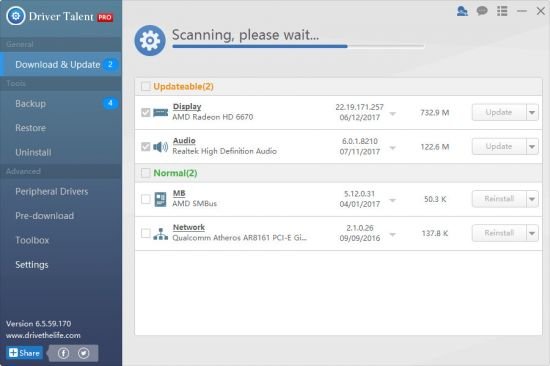Visit www.drivethelife.com link
This screenshot has height=366, width=550.
pyautogui.click(x=43, y=335)
